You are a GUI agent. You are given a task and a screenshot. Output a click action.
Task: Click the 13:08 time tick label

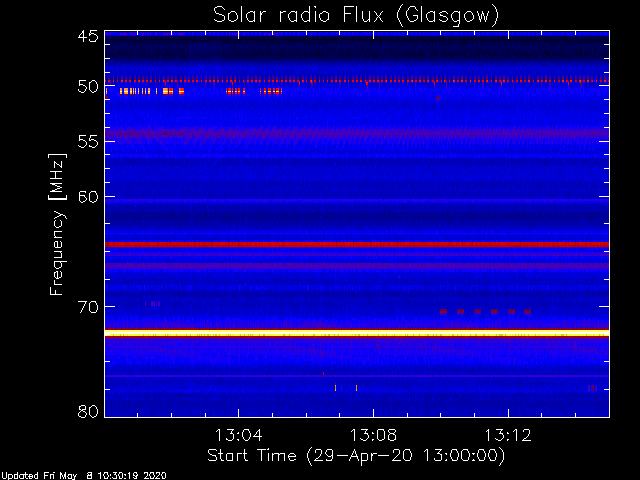373,435
